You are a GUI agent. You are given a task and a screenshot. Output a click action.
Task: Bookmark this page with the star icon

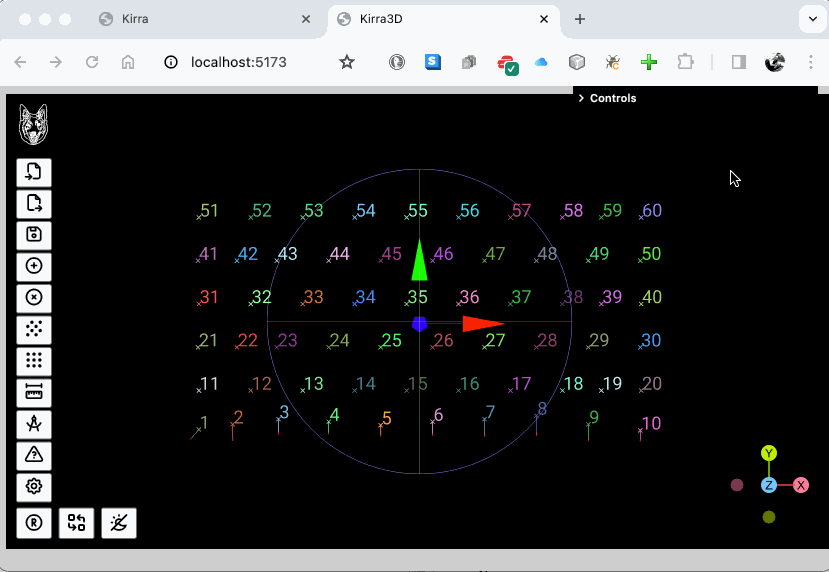347,62
